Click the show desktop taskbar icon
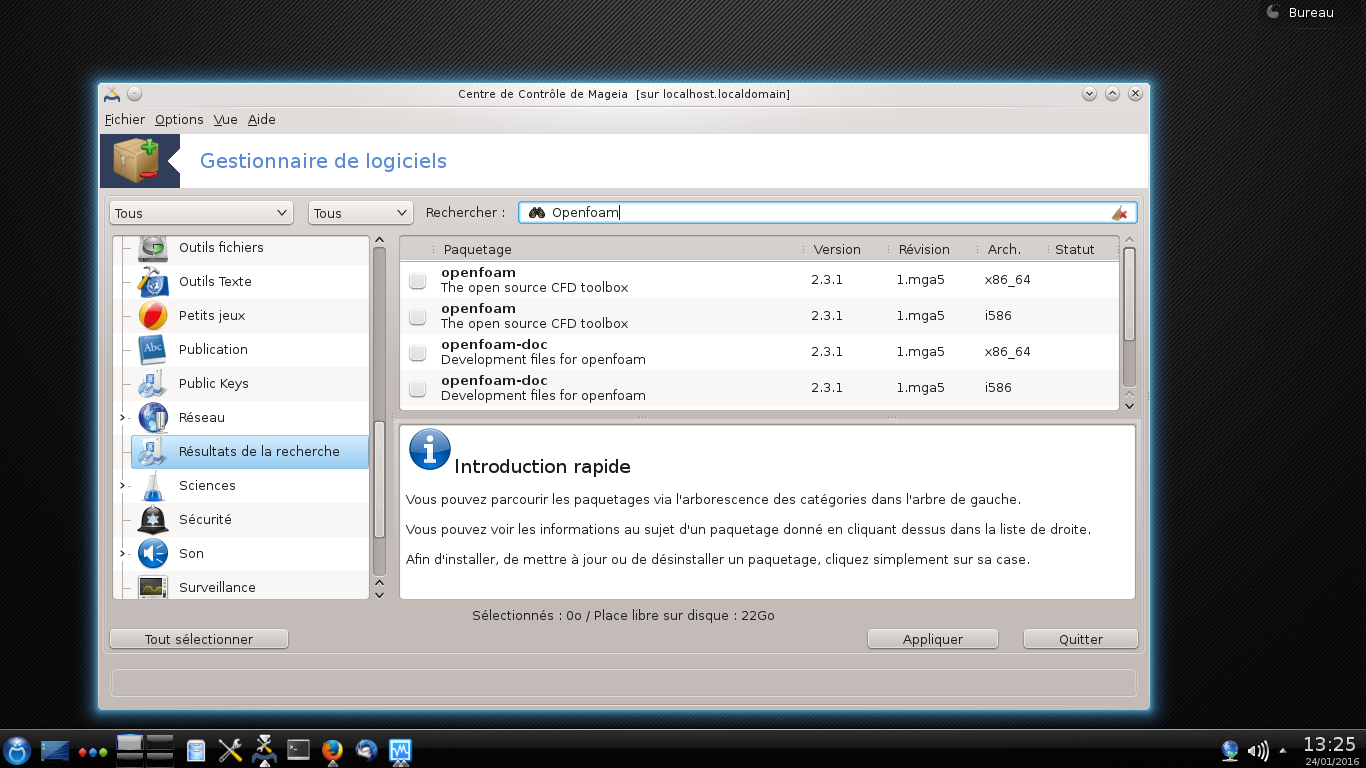The image size is (1366, 768). 55,750
